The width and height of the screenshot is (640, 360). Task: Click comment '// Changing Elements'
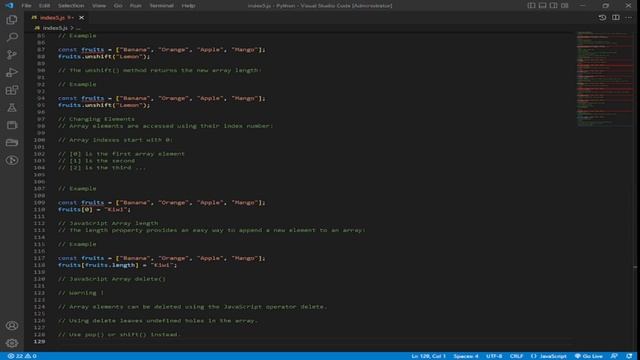(x=96, y=119)
